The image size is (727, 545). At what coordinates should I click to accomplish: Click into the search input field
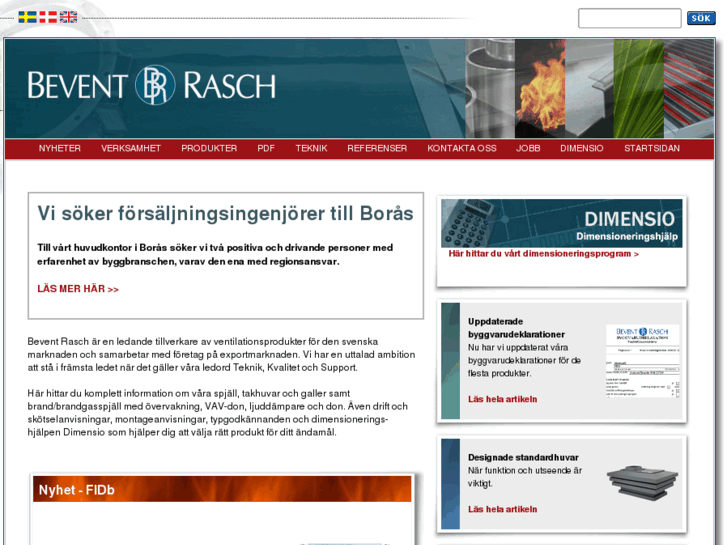click(x=629, y=18)
